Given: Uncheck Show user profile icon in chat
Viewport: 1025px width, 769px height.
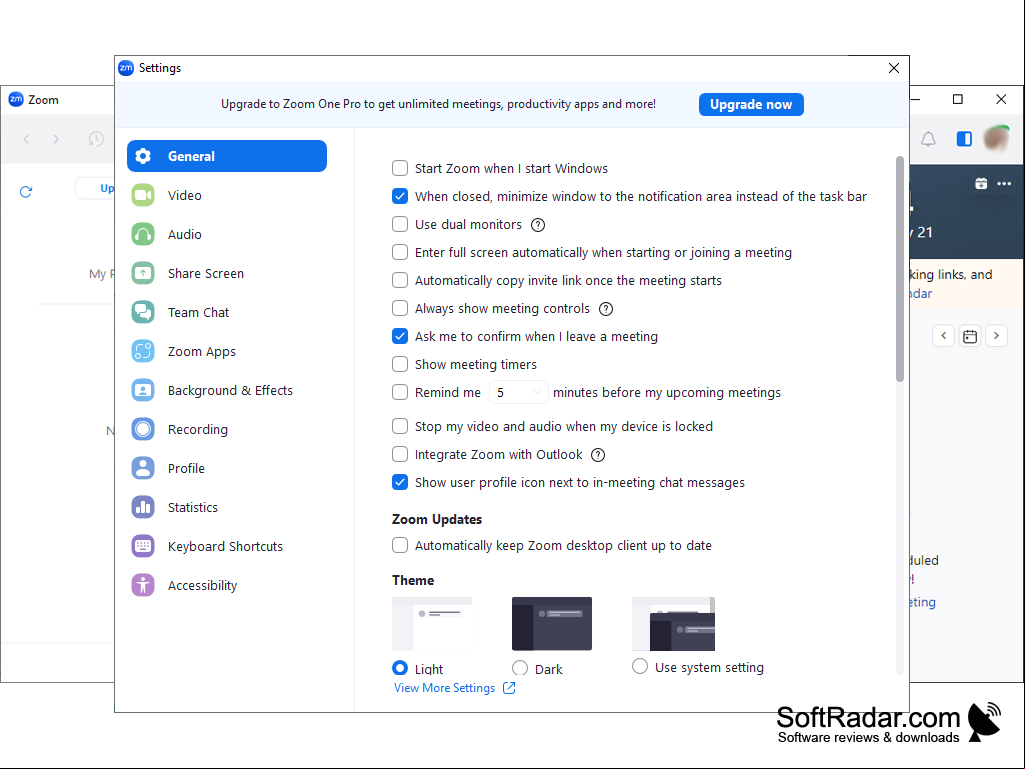Looking at the screenshot, I should [x=400, y=483].
